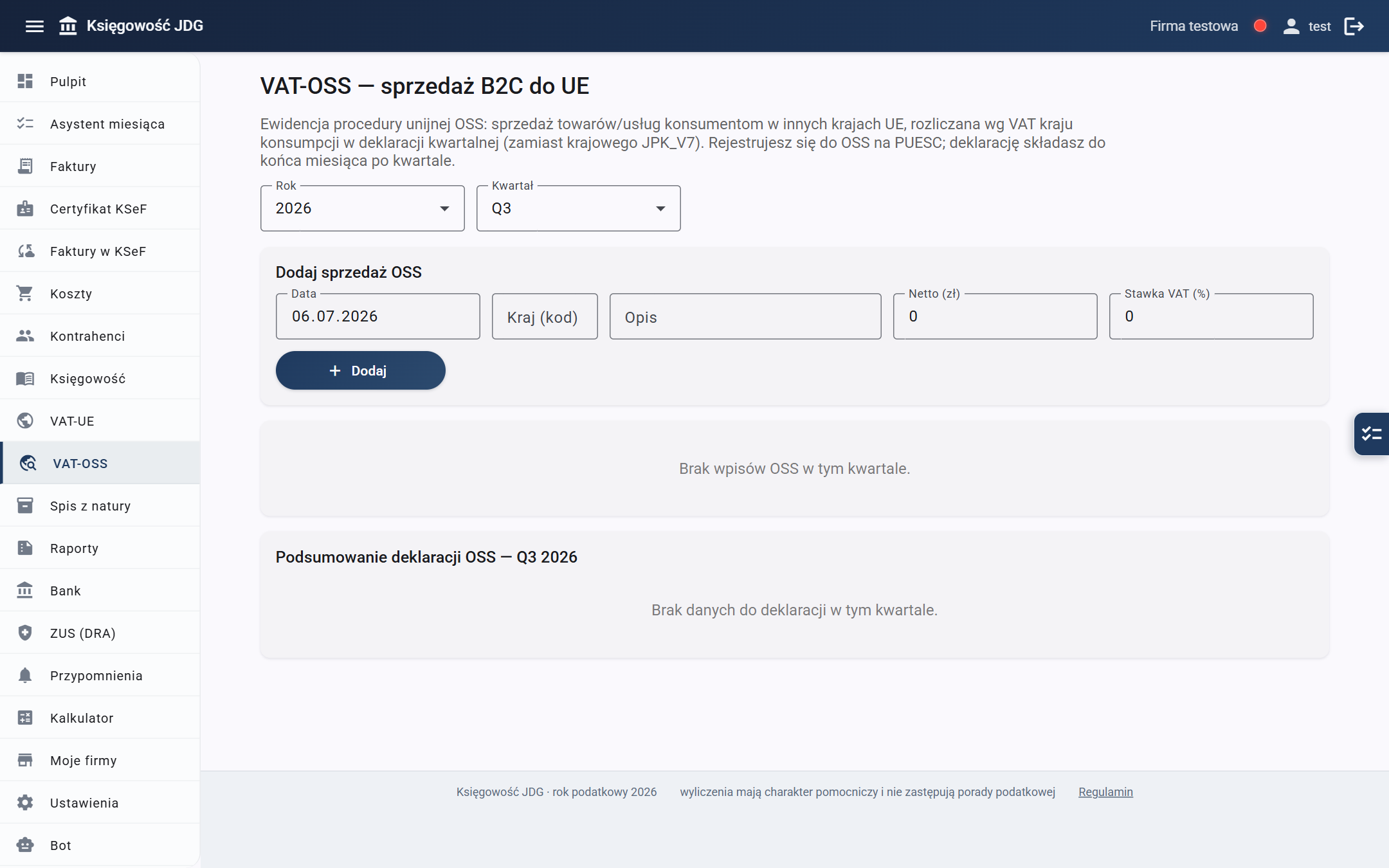Open ZUS (DRA) menu item
This screenshot has width=1389, height=868.
(x=100, y=633)
